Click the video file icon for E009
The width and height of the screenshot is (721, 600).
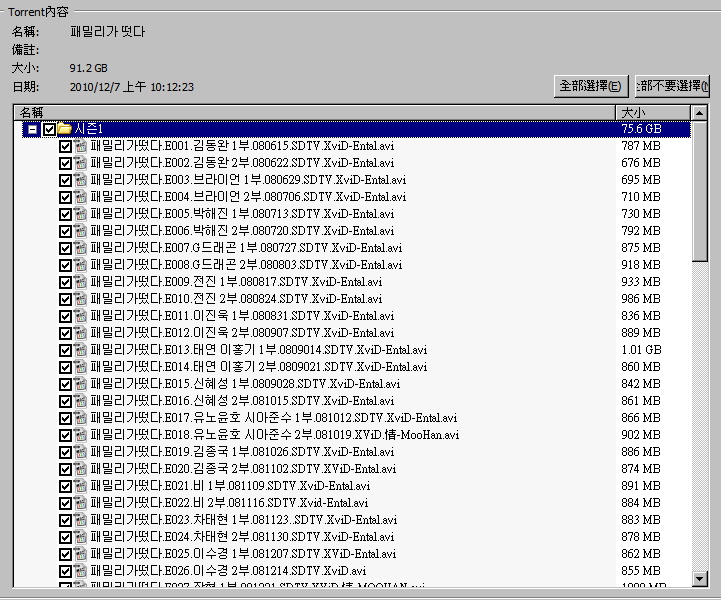(80, 282)
